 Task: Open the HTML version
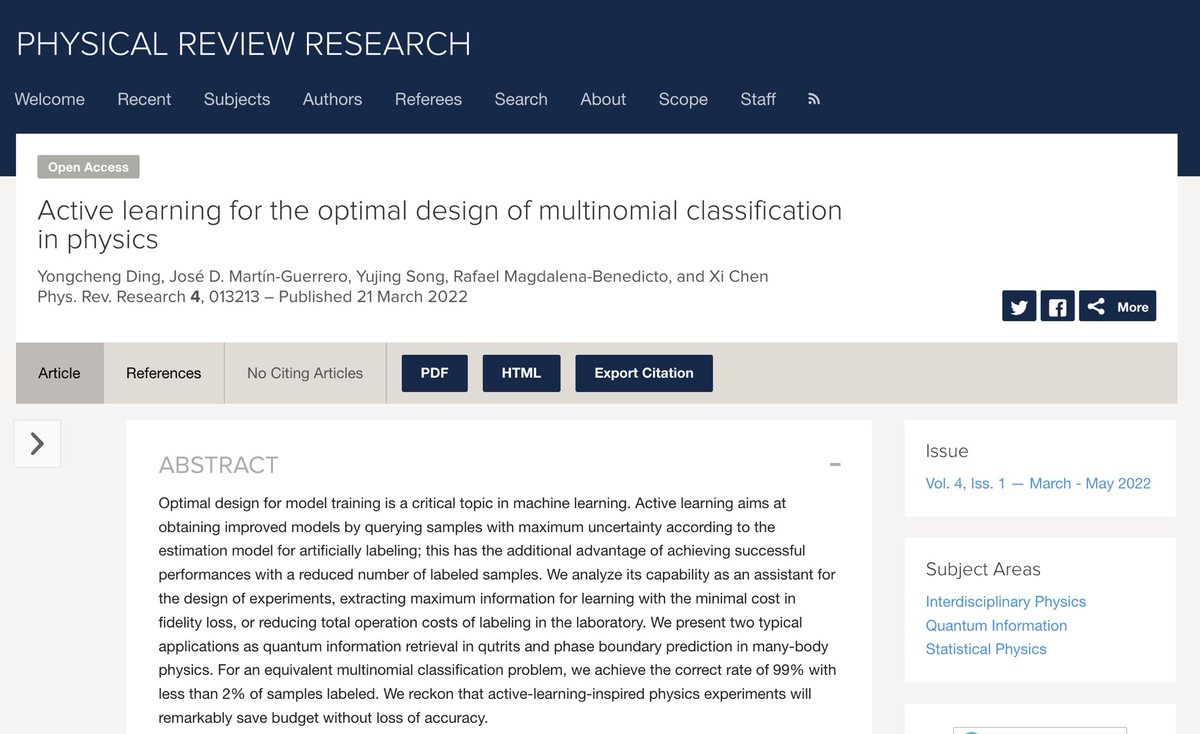coord(521,373)
